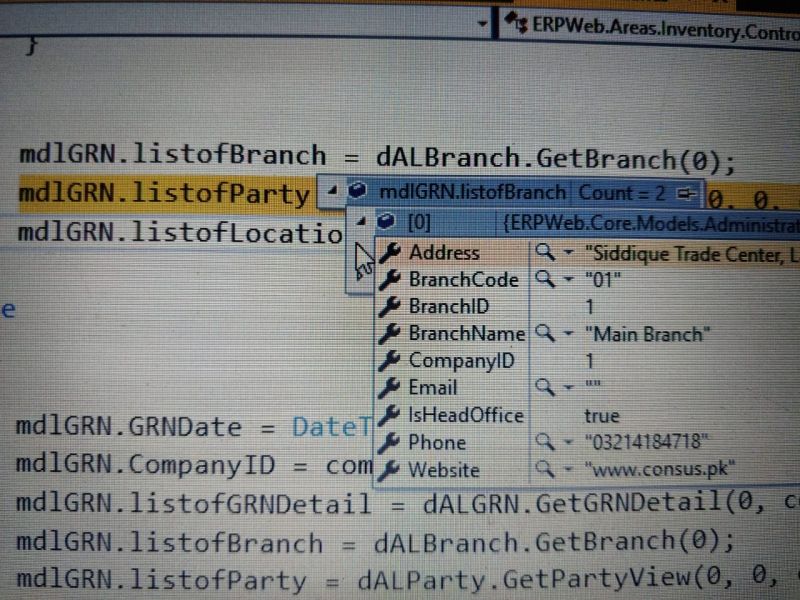Open text visualizer magnifier for Email
The height and width of the screenshot is (600, 800).
click(x=545, y=387)
